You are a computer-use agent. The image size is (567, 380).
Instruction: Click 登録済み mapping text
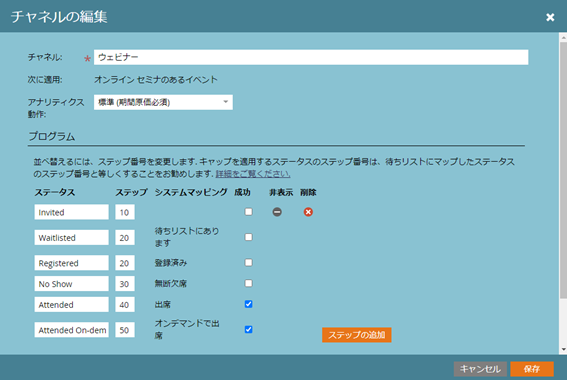point(171,263)
